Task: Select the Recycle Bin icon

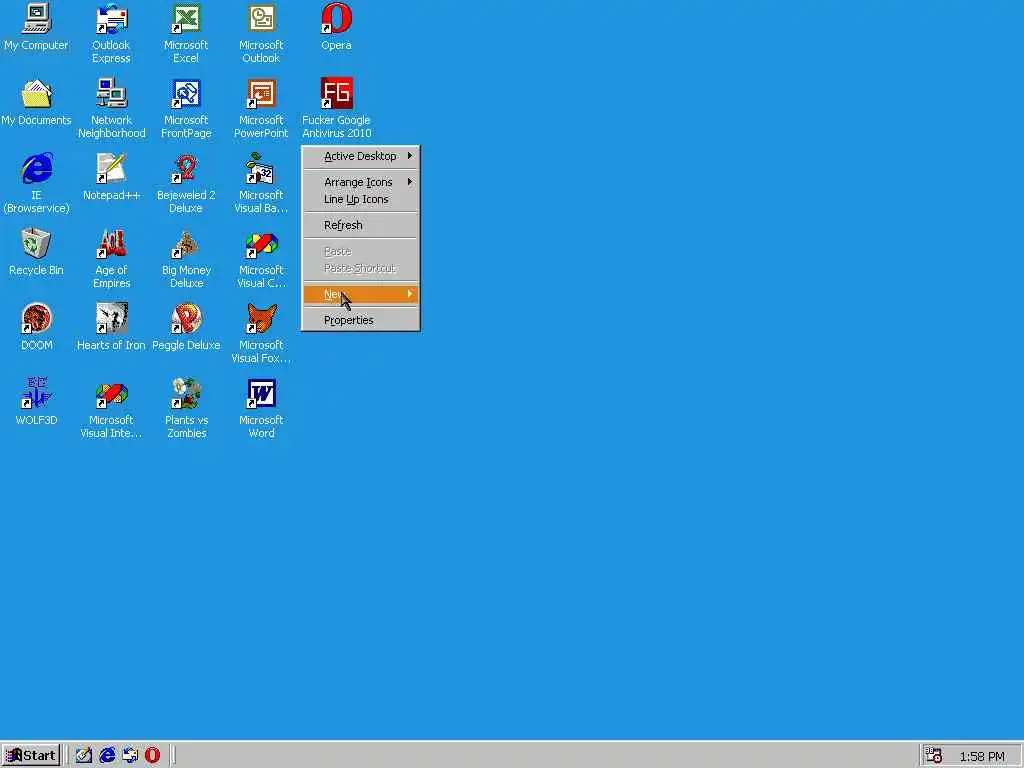Action: point(36,251)
